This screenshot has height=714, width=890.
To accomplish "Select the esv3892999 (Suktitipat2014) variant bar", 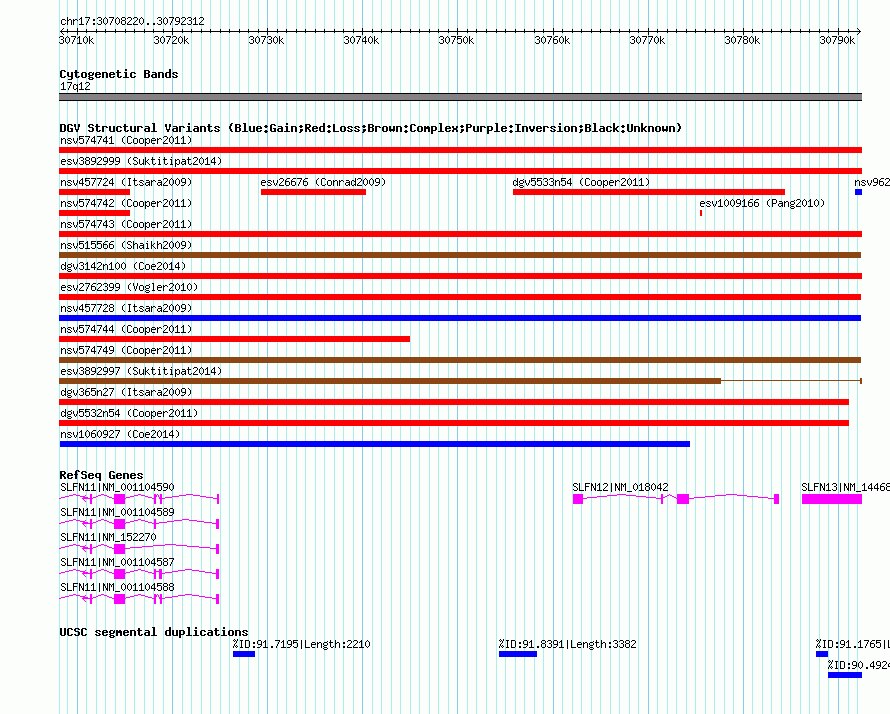I will [460, 171].
